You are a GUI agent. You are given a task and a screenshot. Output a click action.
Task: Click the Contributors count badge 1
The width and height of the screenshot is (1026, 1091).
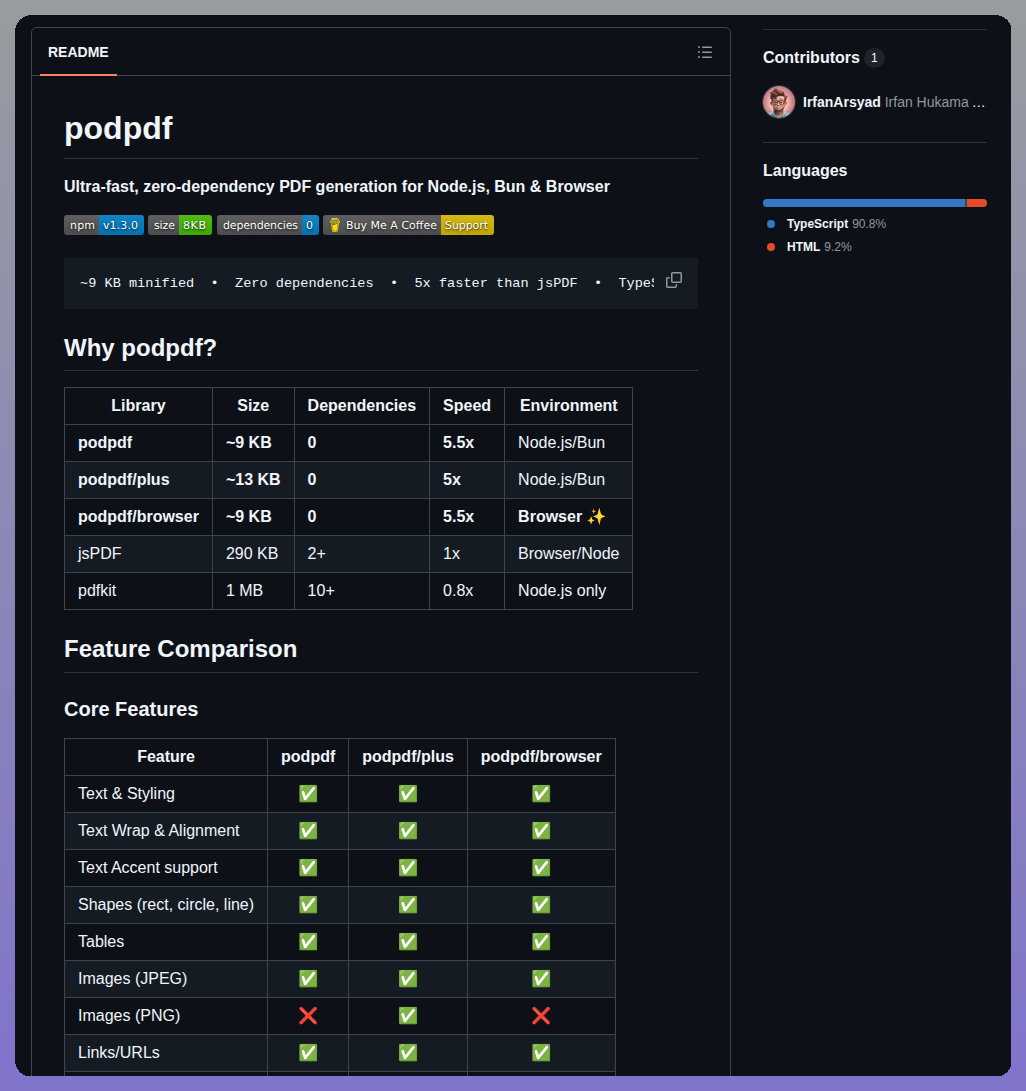click(874, 58)
